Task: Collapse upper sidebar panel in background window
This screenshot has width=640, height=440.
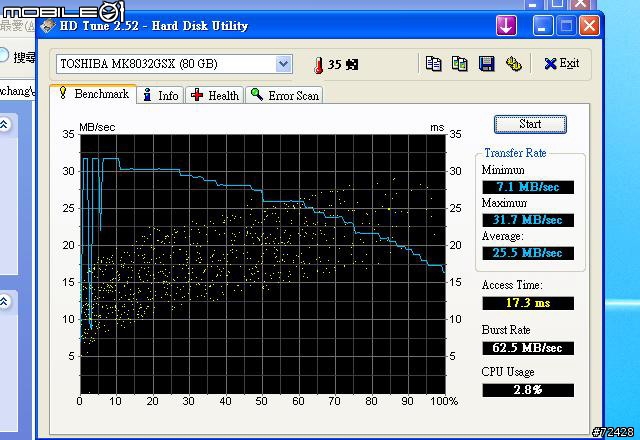Action: coord(4,124)
